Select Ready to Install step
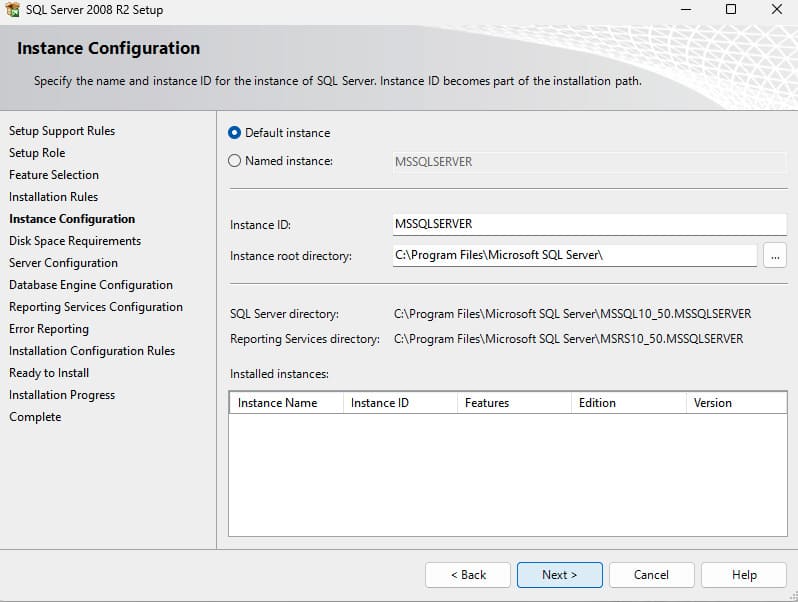The image size is (798, 602). pyautogui.click(x=49, y=373)
